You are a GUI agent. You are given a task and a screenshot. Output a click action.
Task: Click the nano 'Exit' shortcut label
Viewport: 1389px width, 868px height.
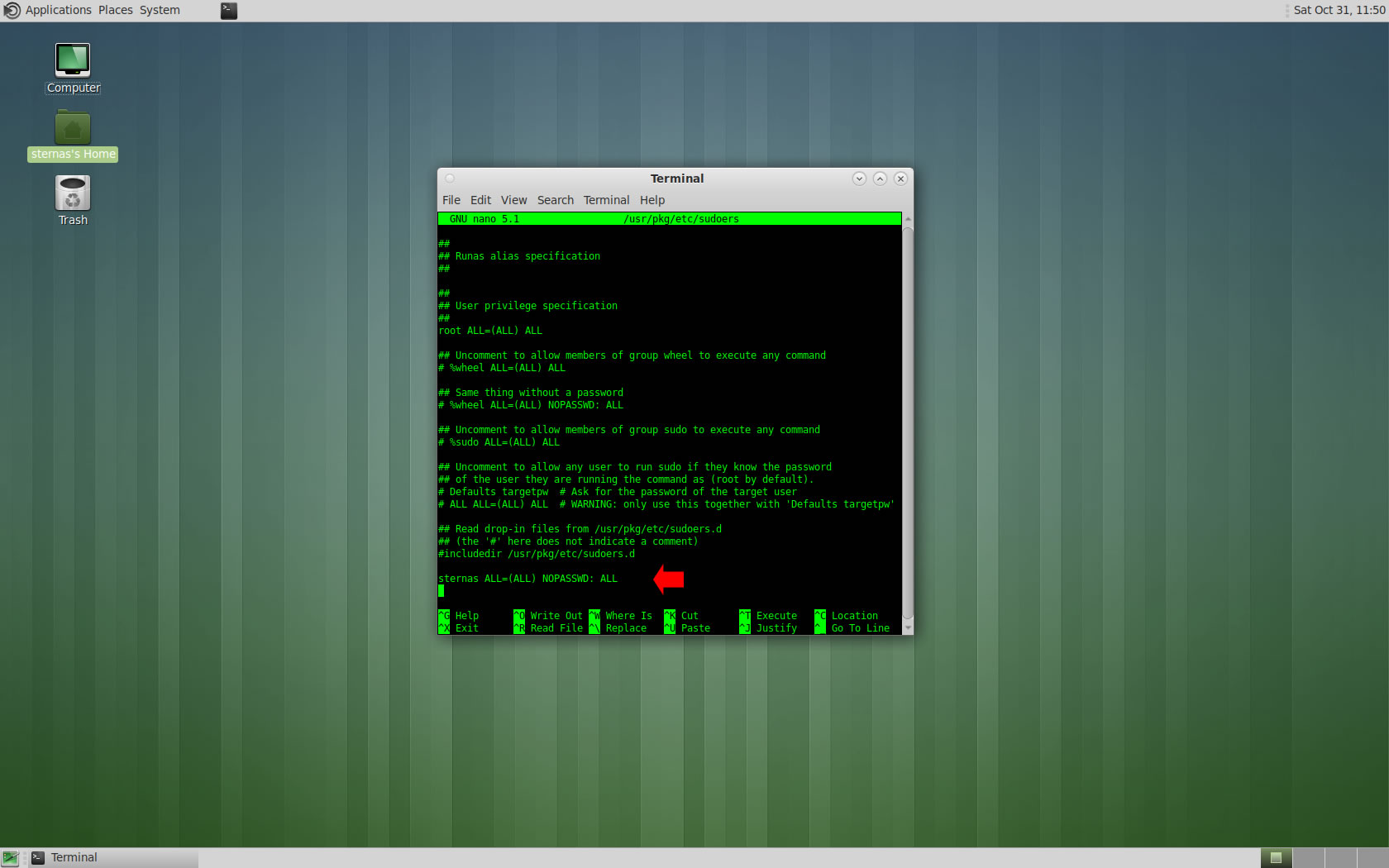tap(466, 628)
